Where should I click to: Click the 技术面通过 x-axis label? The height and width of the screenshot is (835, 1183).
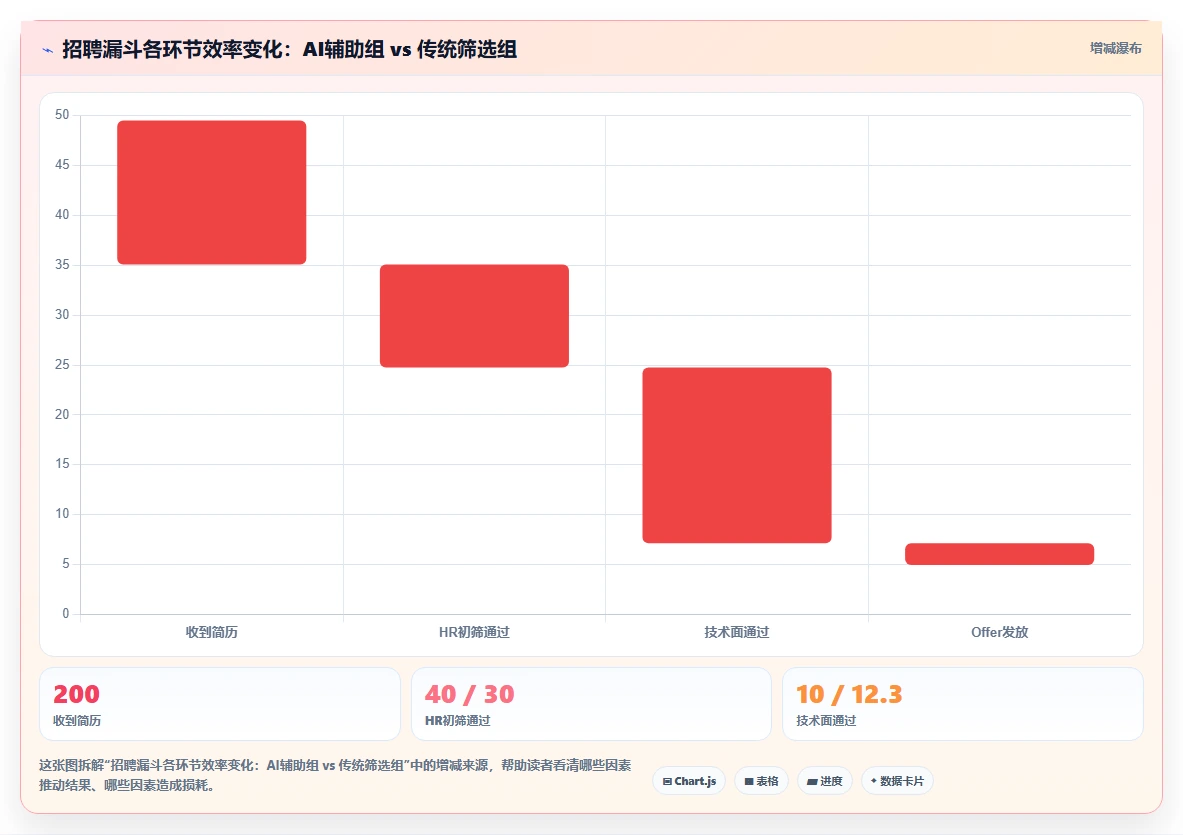tap(737, 632)
